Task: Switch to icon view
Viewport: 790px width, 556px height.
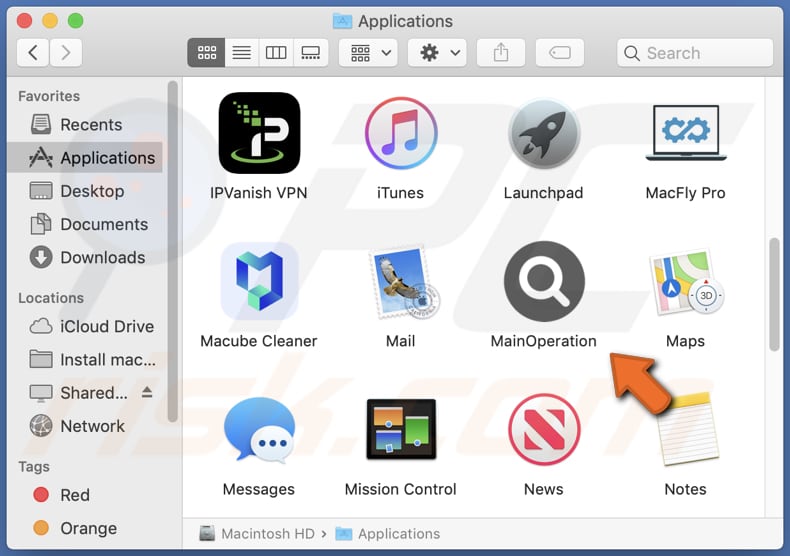Action: 207,52
